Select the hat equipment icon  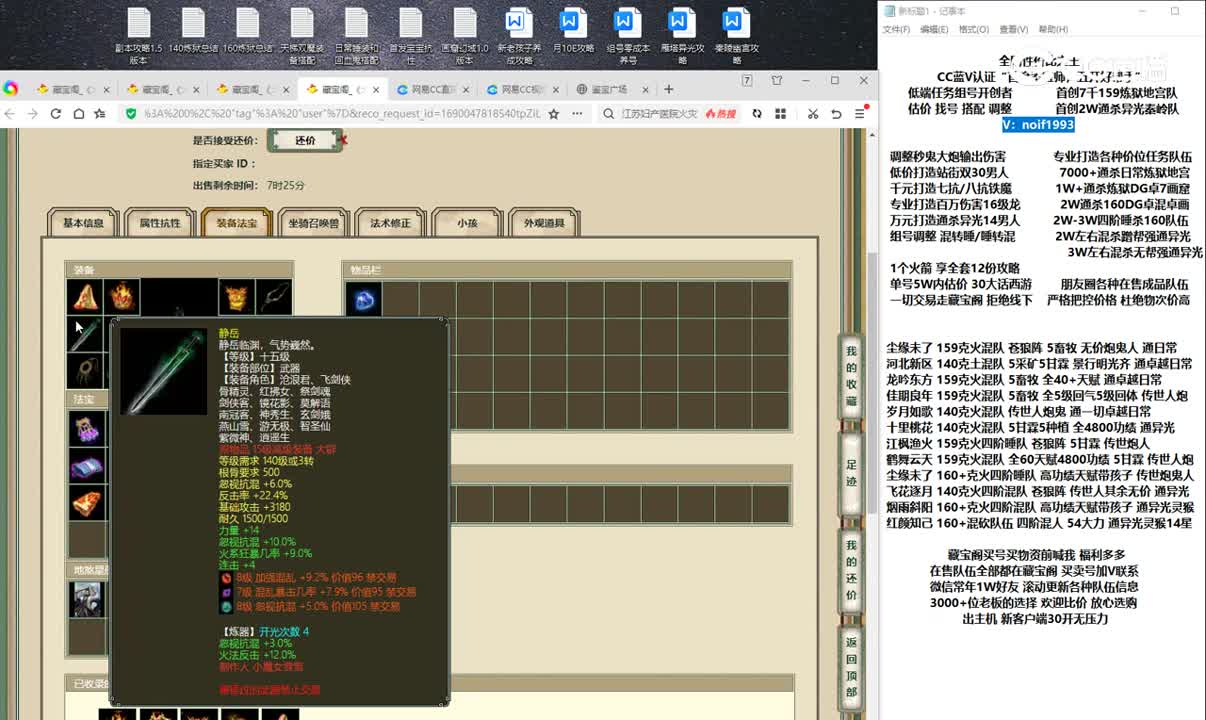85,296
